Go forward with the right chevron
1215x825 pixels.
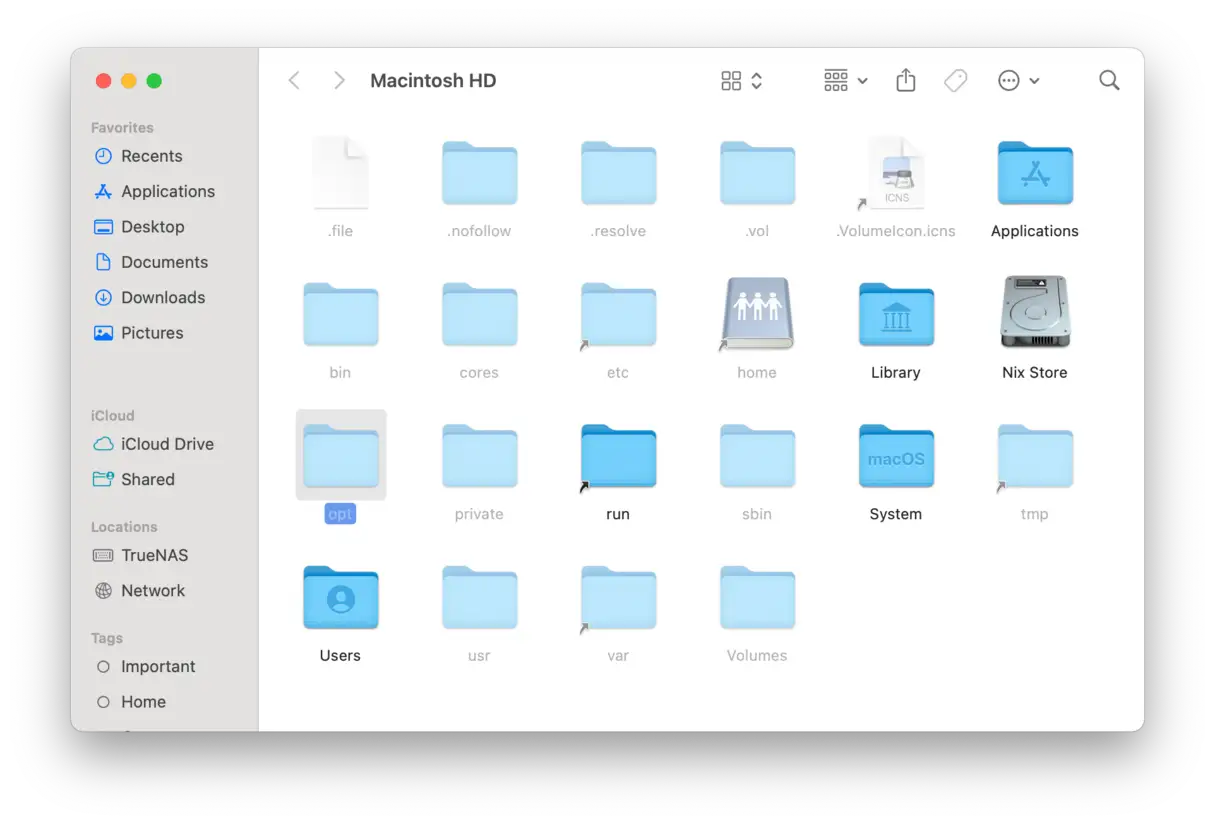(339, 81)
